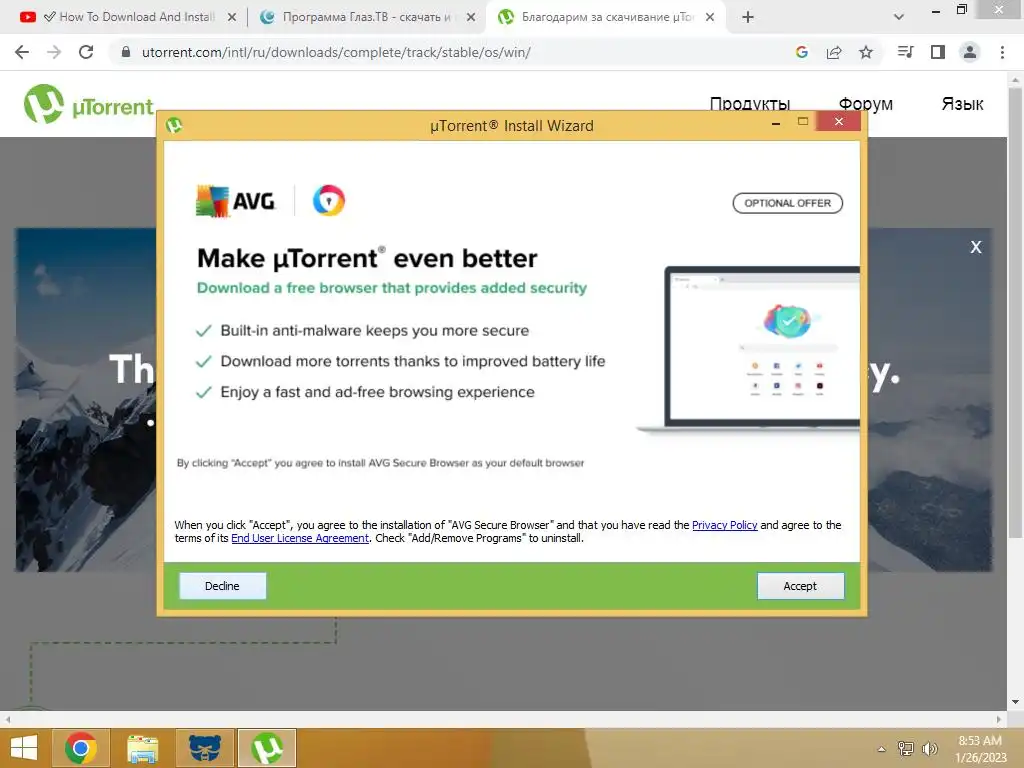Switch to the How To Download And Install tab
This screenshot has width=1024, height=768.
[128, 17]
